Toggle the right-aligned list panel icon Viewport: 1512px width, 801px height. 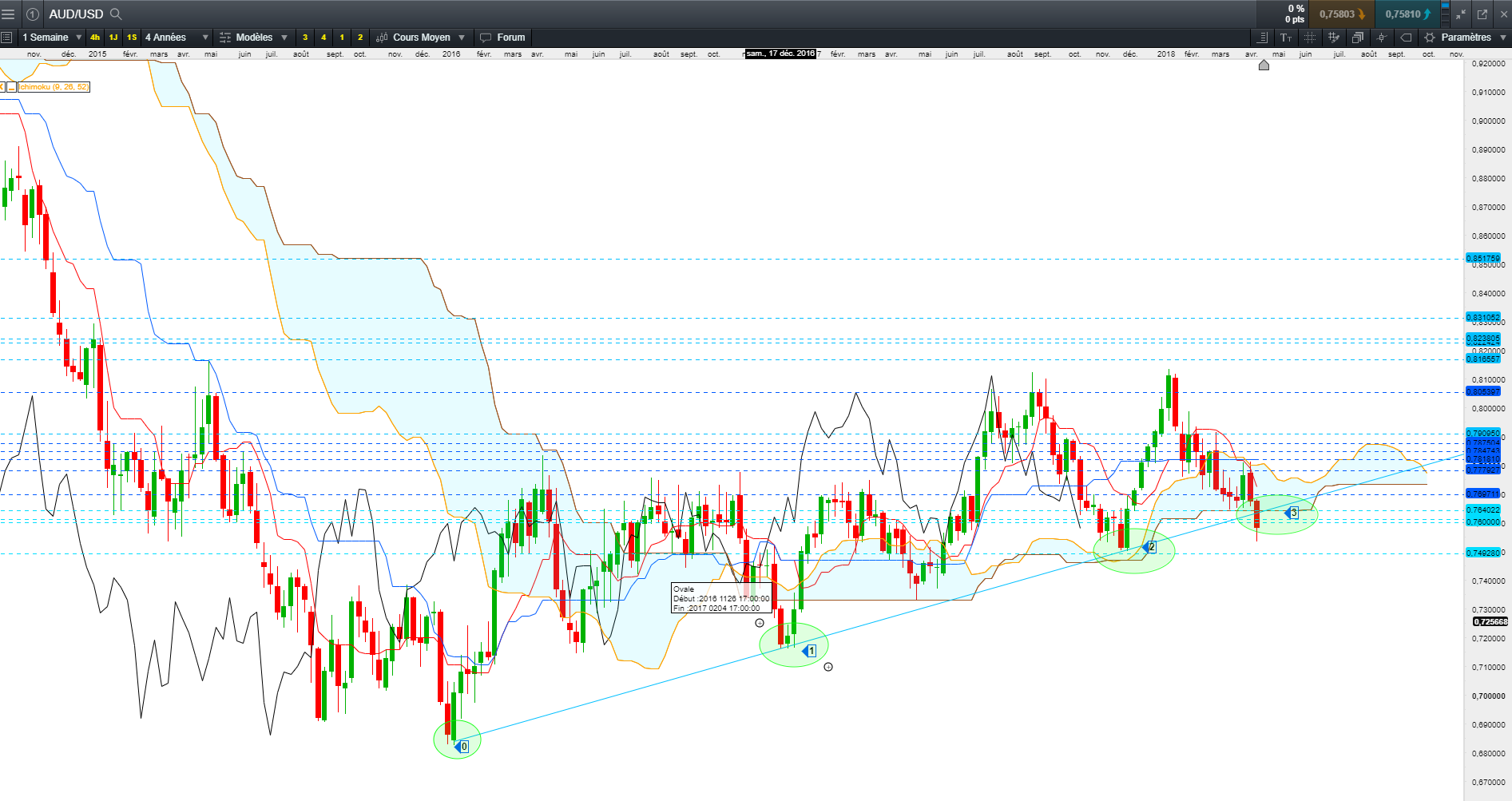(x=1262, y=38)
